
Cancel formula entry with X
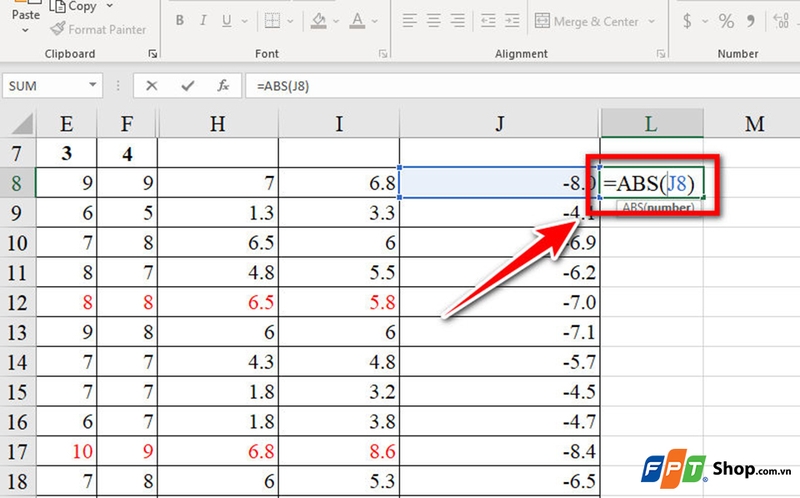pos(152,86)
